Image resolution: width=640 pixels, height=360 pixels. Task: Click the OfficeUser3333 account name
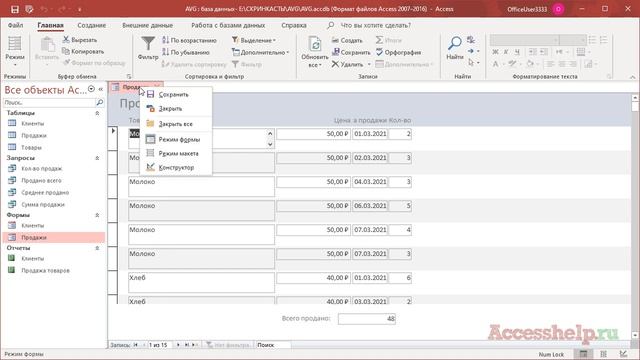pos(527,9)
